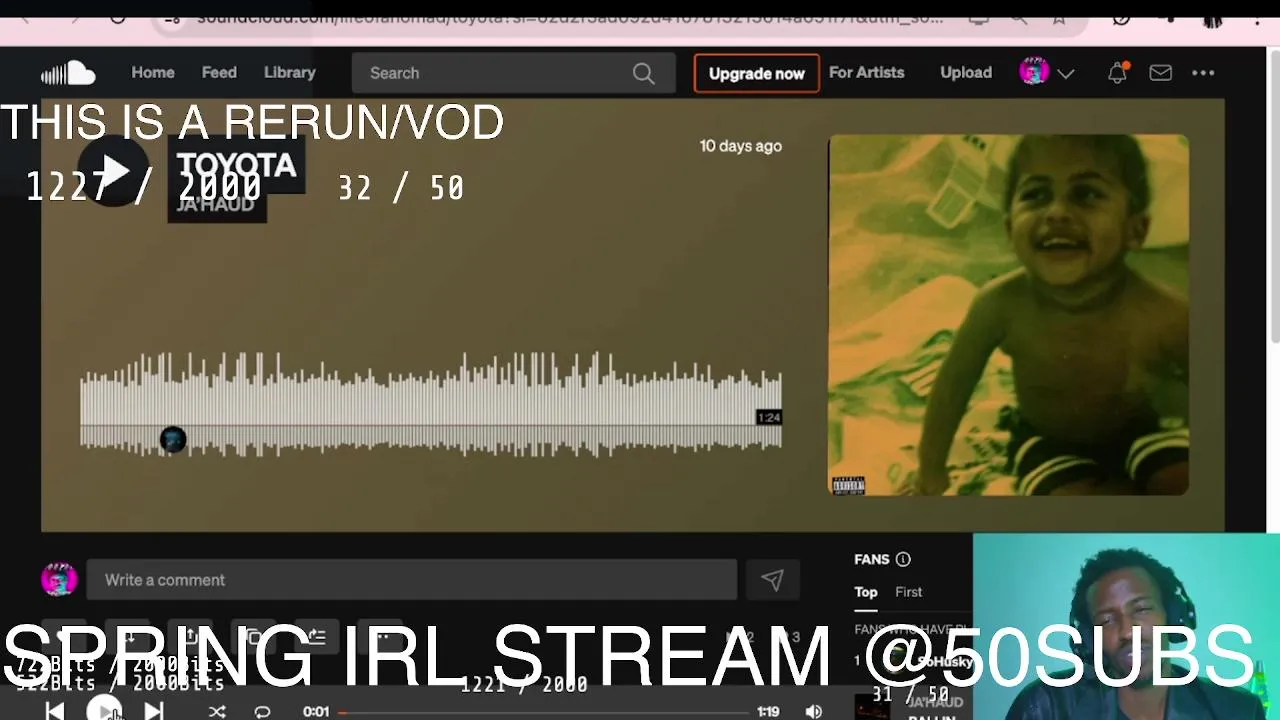Click the SoundCloud cloud logo

coord(67,73)
